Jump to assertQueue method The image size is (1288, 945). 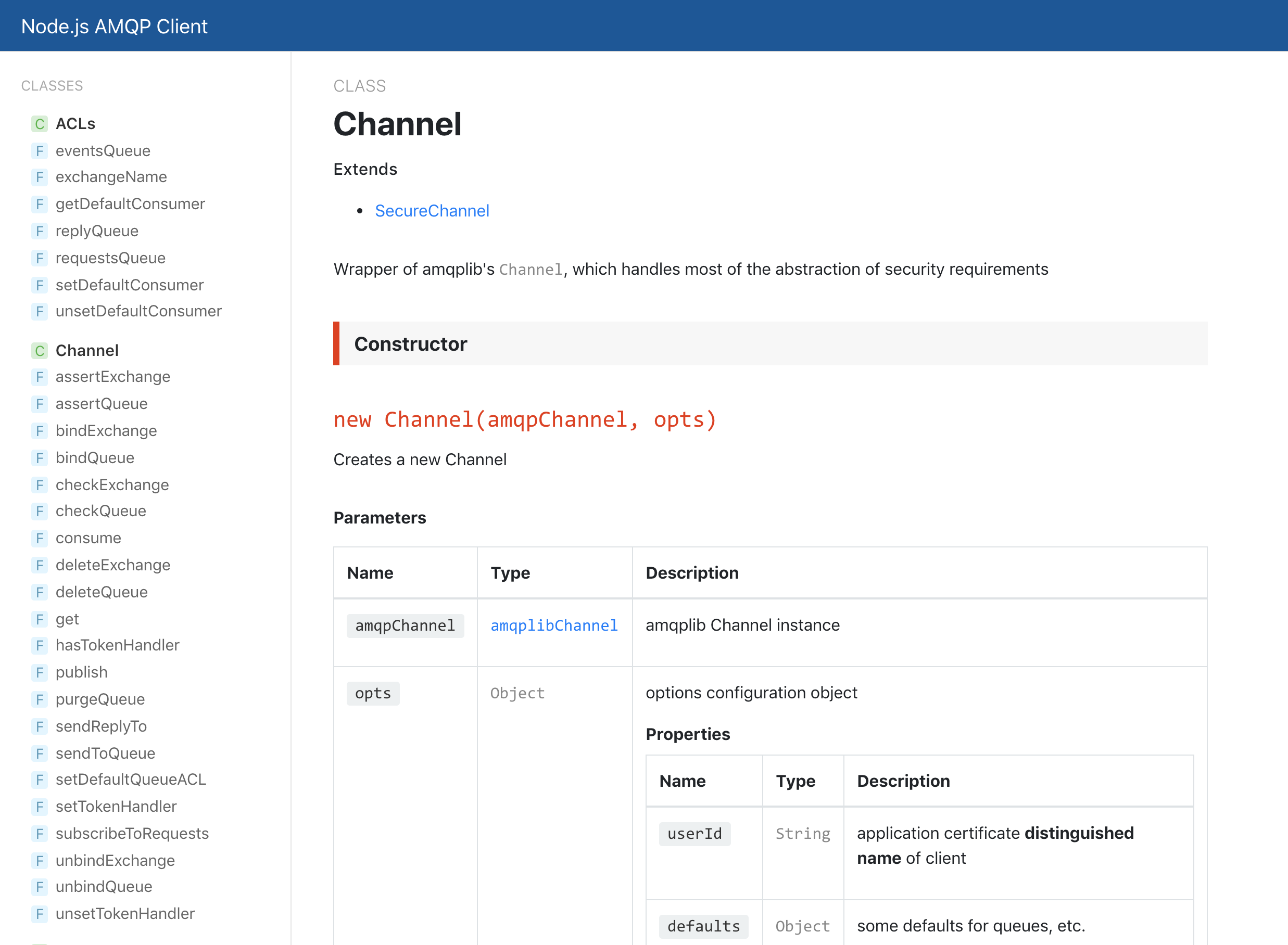tap(102, 404)
